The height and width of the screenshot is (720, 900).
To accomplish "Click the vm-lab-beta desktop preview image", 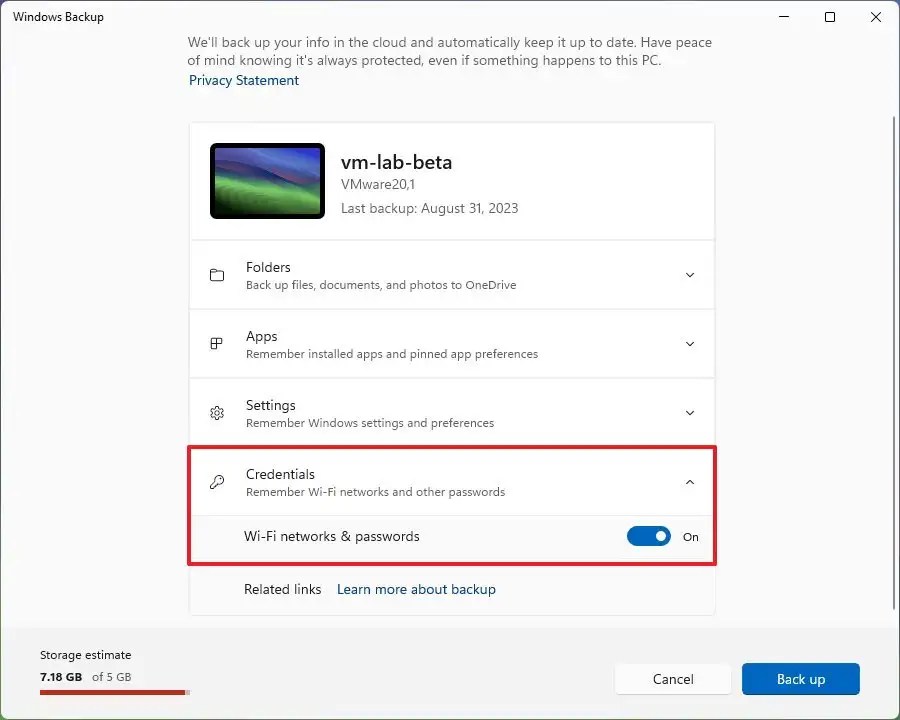I will (266, 181).
